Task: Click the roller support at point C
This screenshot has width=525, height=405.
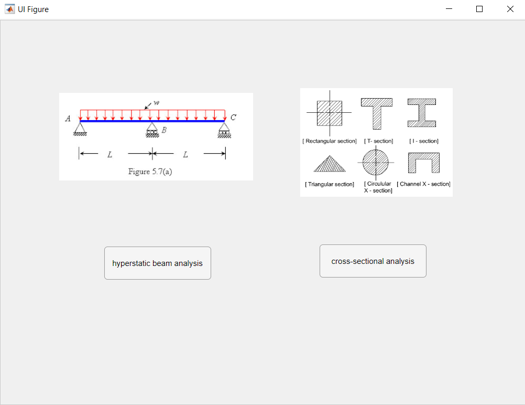Action: 224,130
